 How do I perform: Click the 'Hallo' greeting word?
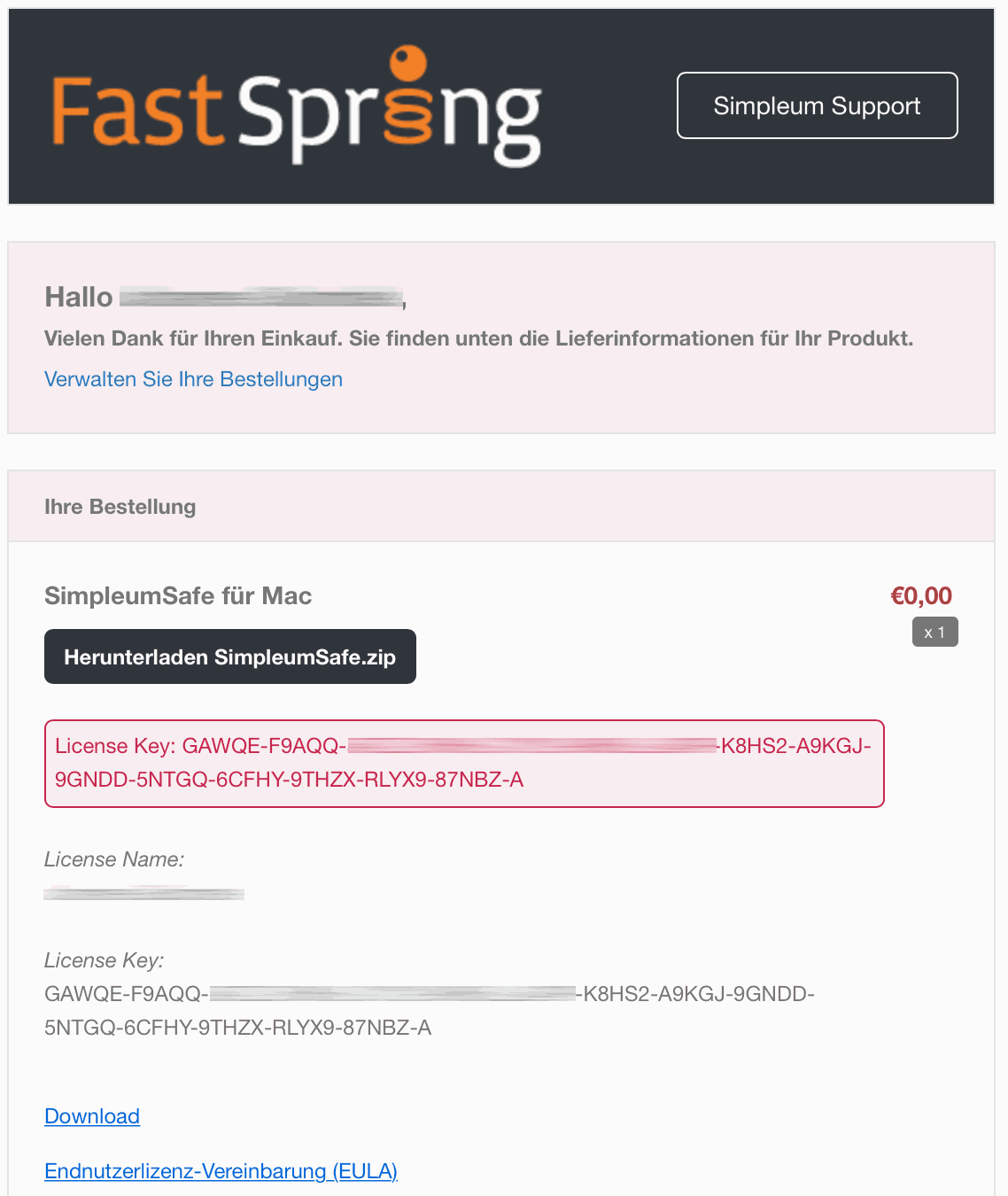point(79,297)
